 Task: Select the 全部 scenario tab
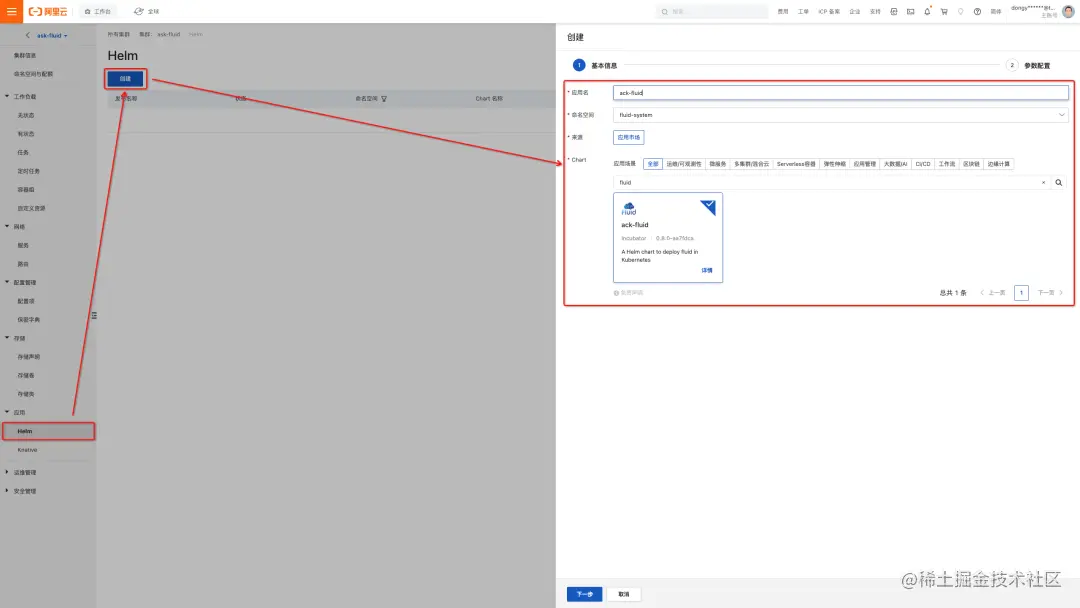coord(652,164)
